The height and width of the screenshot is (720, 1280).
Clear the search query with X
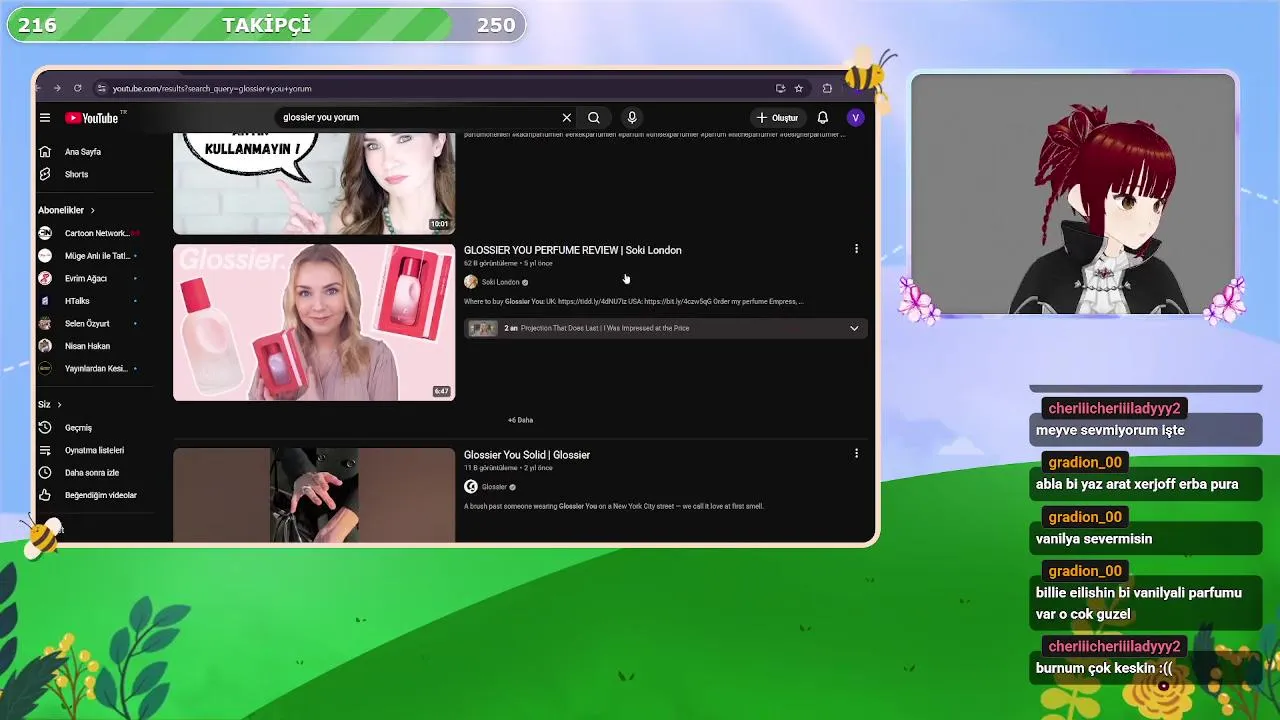click(x=567, y=118)
